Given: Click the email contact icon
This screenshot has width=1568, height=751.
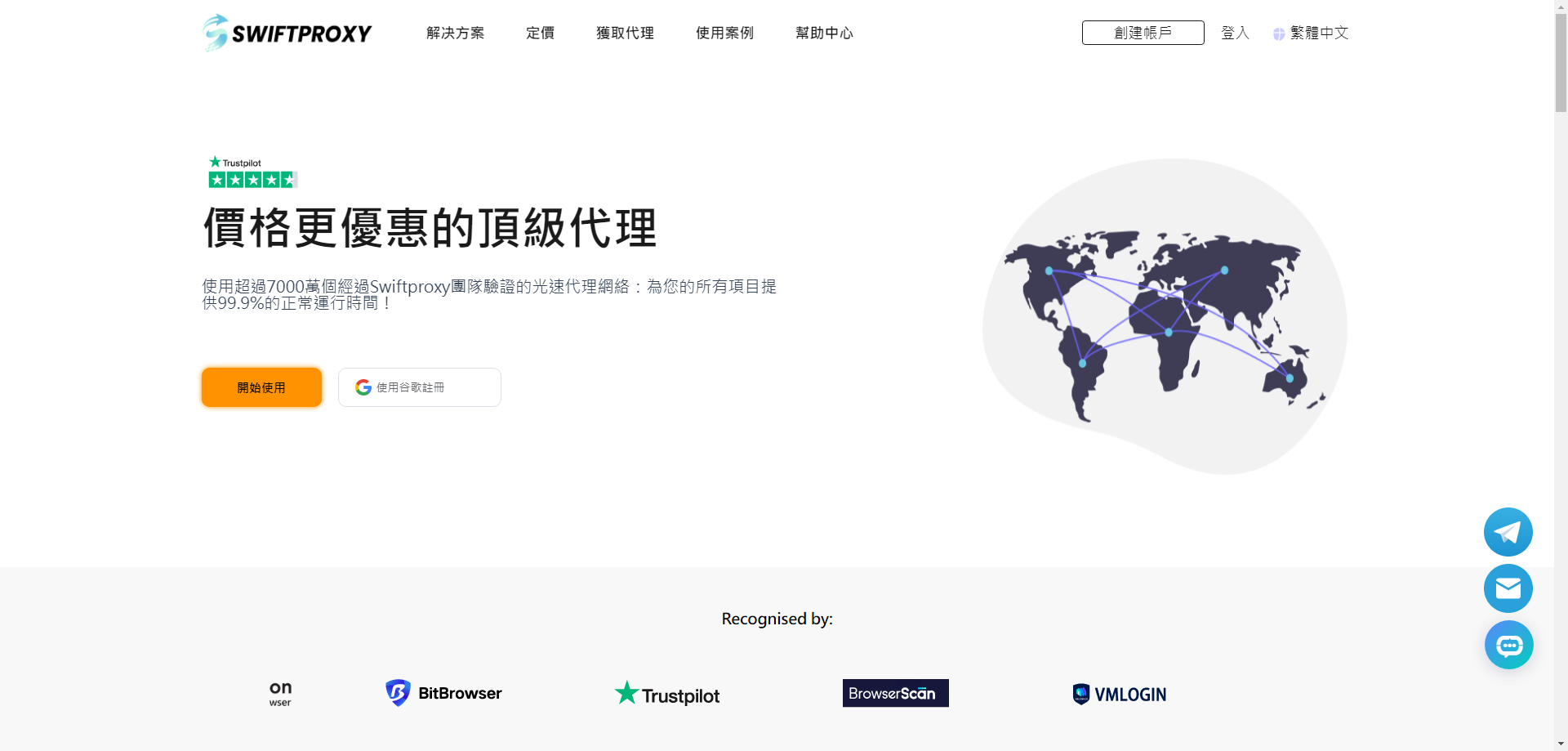Looking at the screenshot, I should point(1508,588).
